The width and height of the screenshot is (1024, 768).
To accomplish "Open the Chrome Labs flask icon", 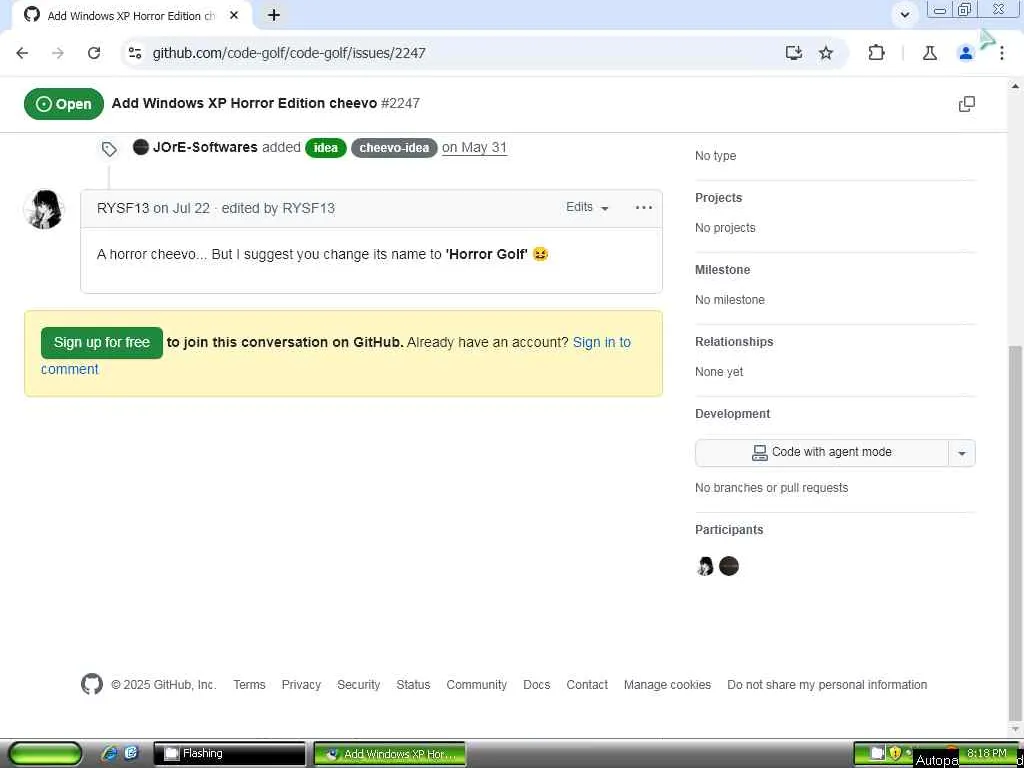I will click(930, 53).
